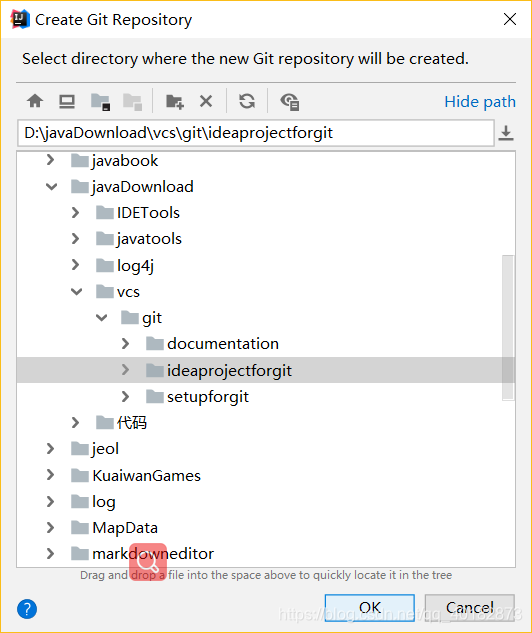This screenshot has height=633, width=532.
Task: Create a new folder icon
Action: (x=175, y=101)
